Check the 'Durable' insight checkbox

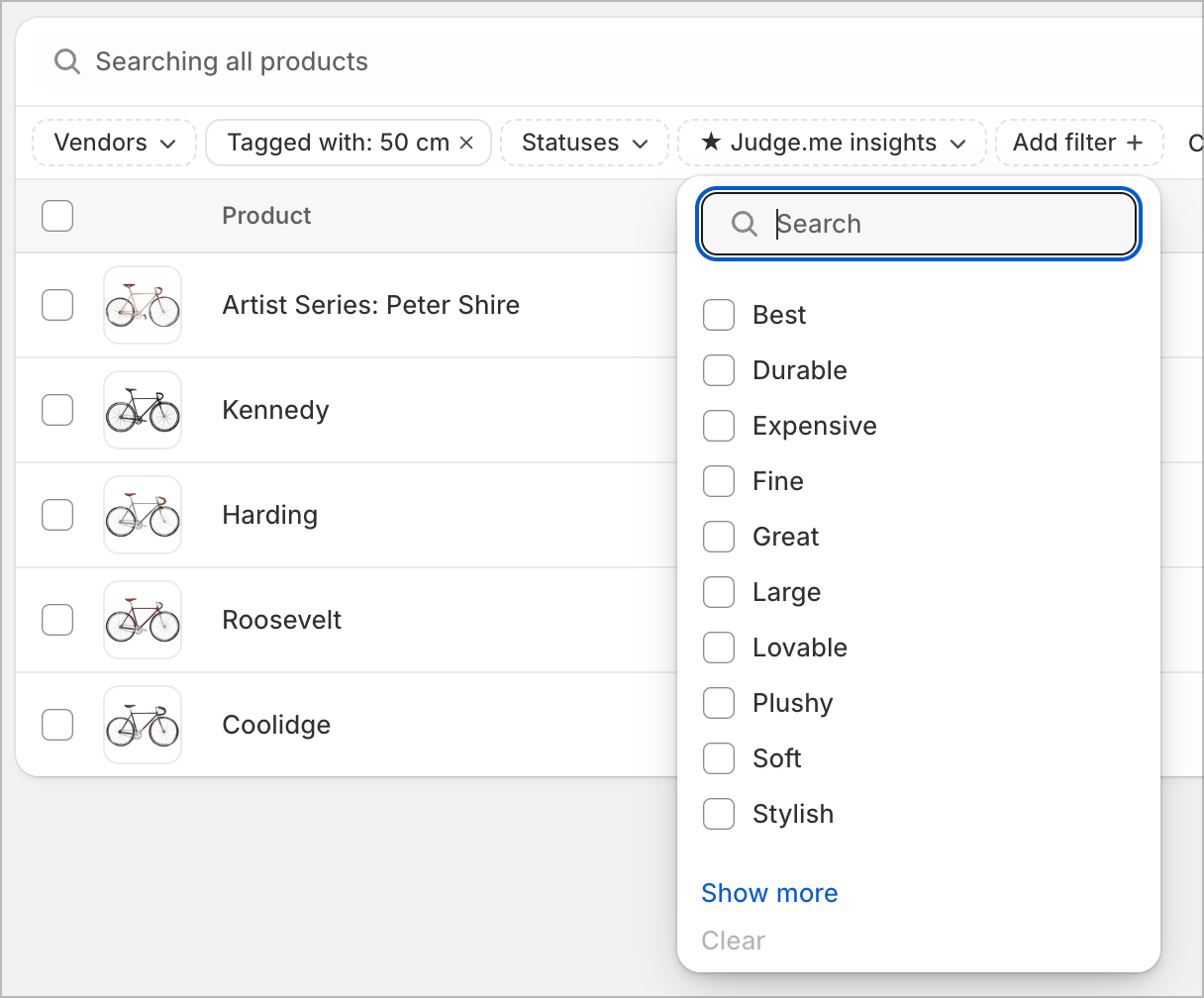(x=719, y=370)
